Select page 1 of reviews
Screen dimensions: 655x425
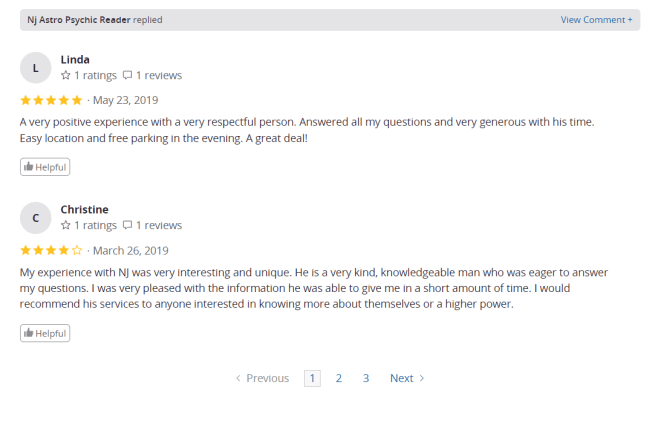tap(312, 378)
